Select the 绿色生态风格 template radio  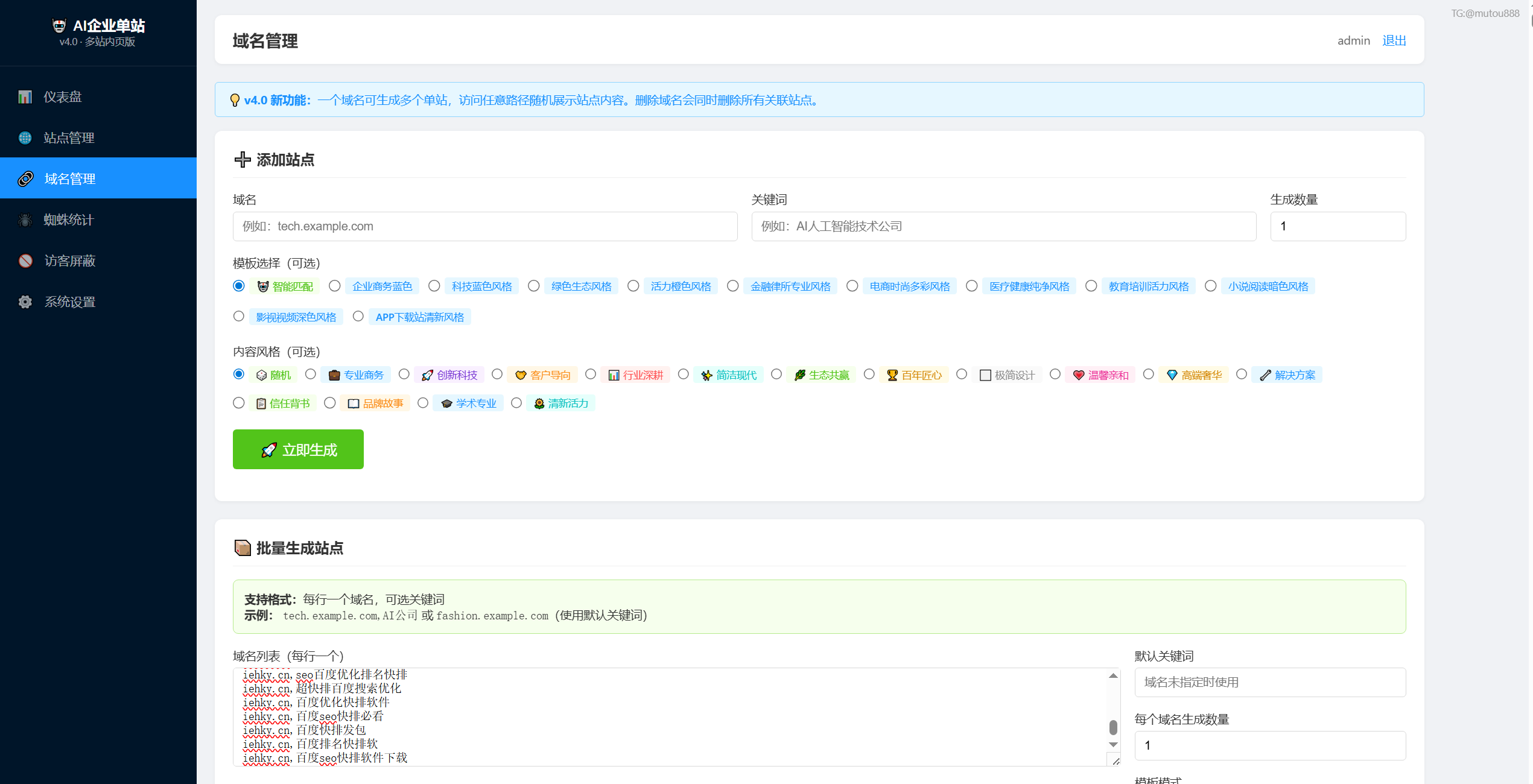pyautogui.click(x=534, y=286)
